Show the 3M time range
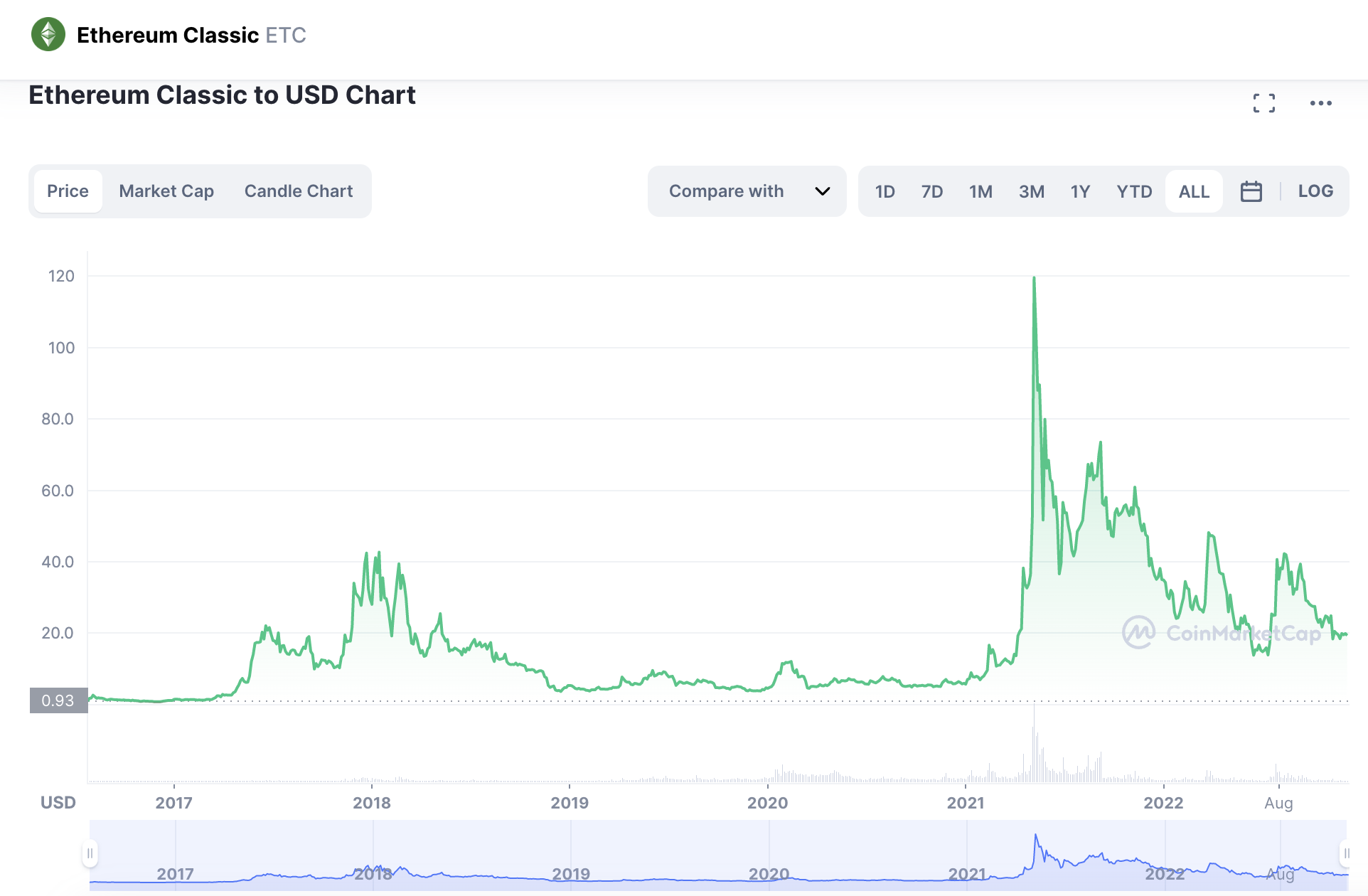Viewport: 1368px width, 896px height. point(1031,191)
